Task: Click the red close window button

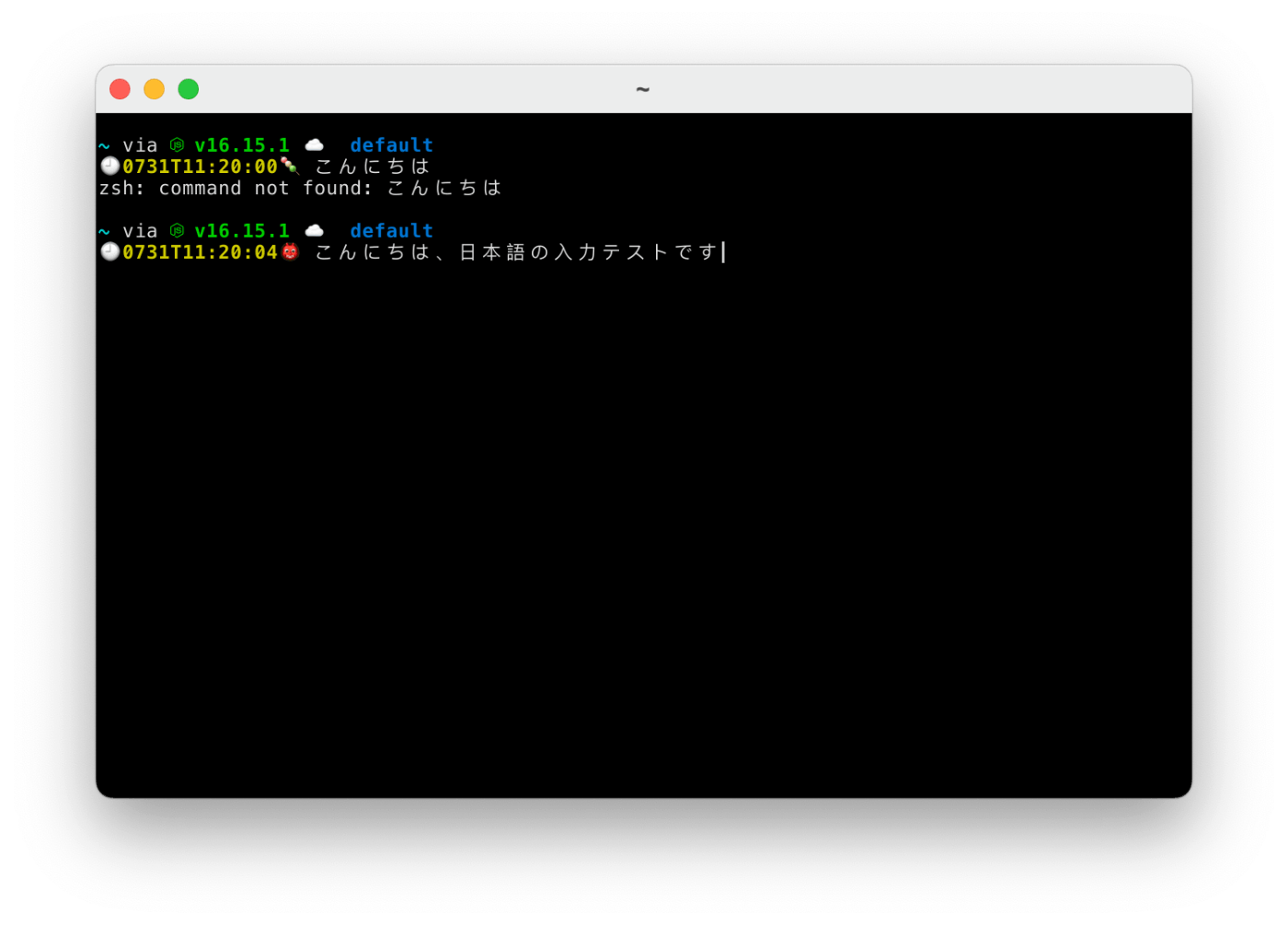Action: (x=120, y=89)
